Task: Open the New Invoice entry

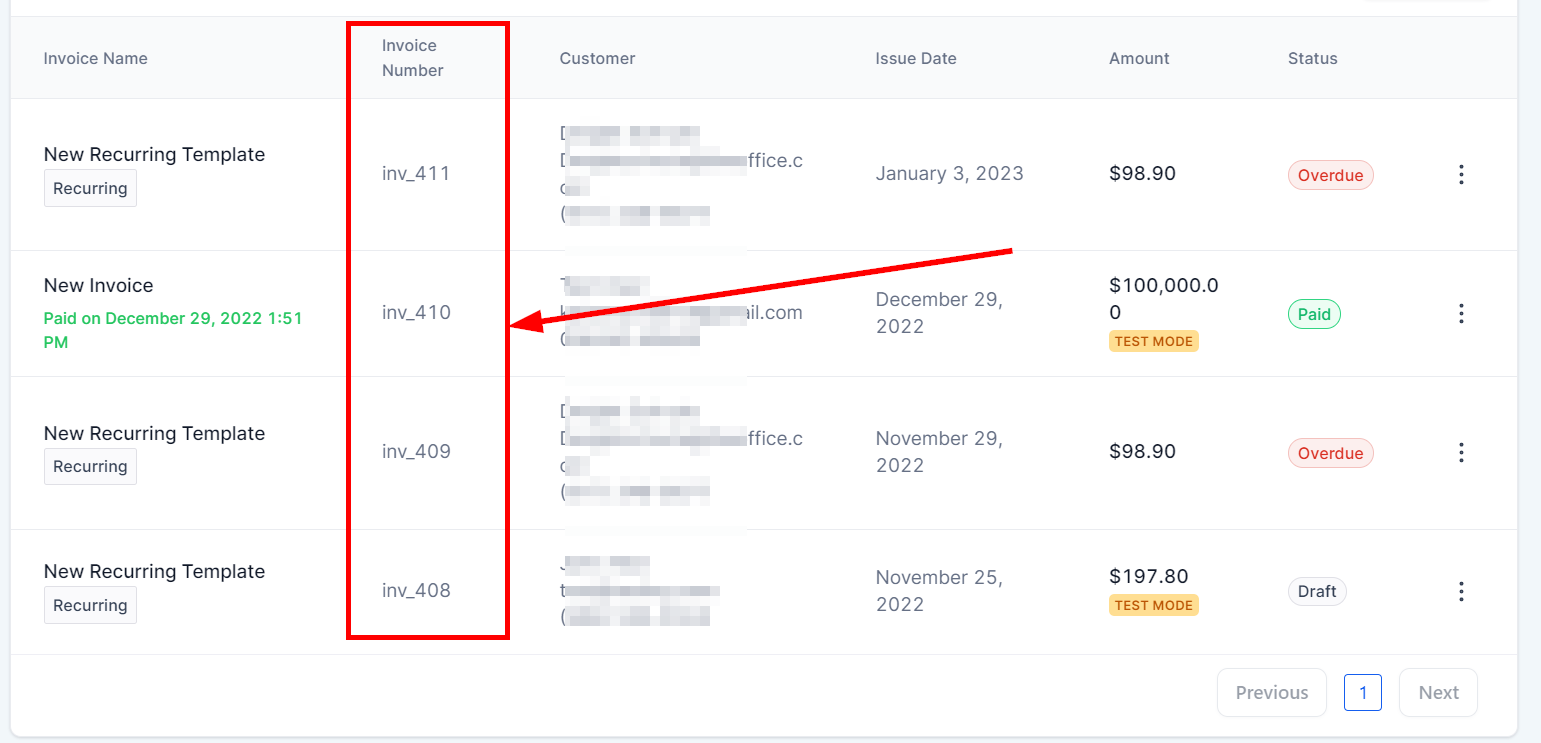Action: tap(99, 286)
